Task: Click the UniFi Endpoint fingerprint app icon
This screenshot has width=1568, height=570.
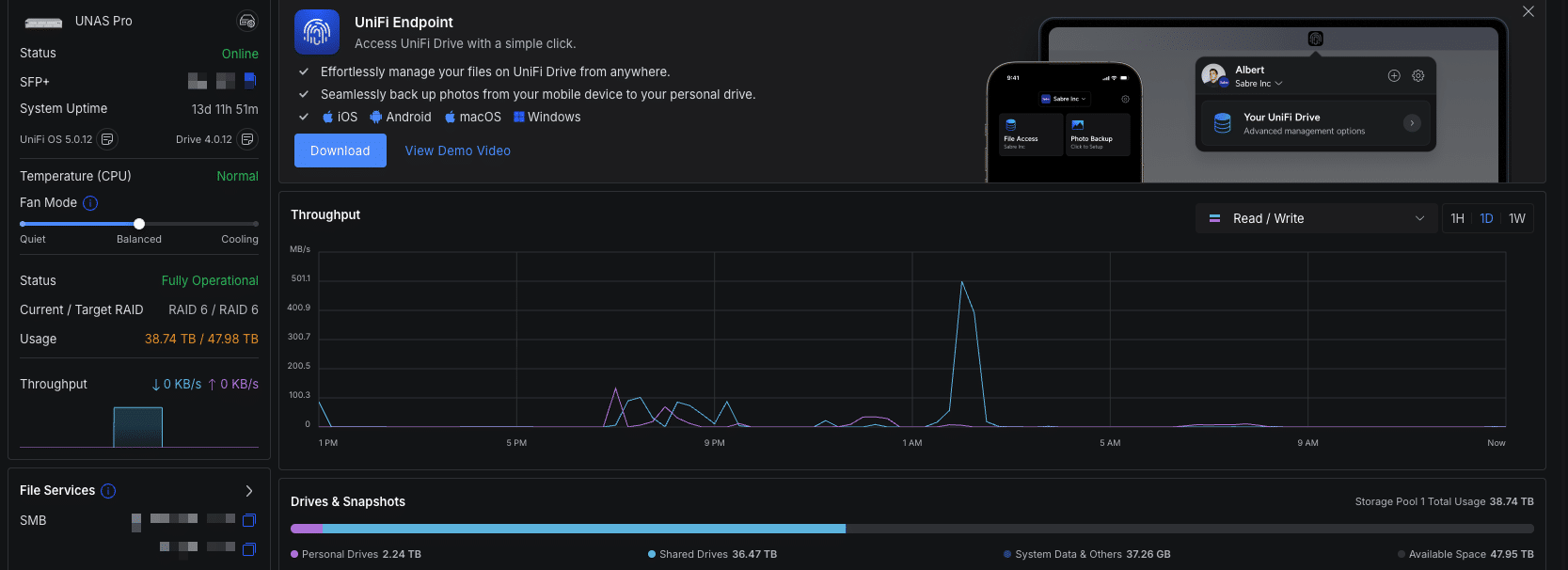Action: (x=317, y=33)
